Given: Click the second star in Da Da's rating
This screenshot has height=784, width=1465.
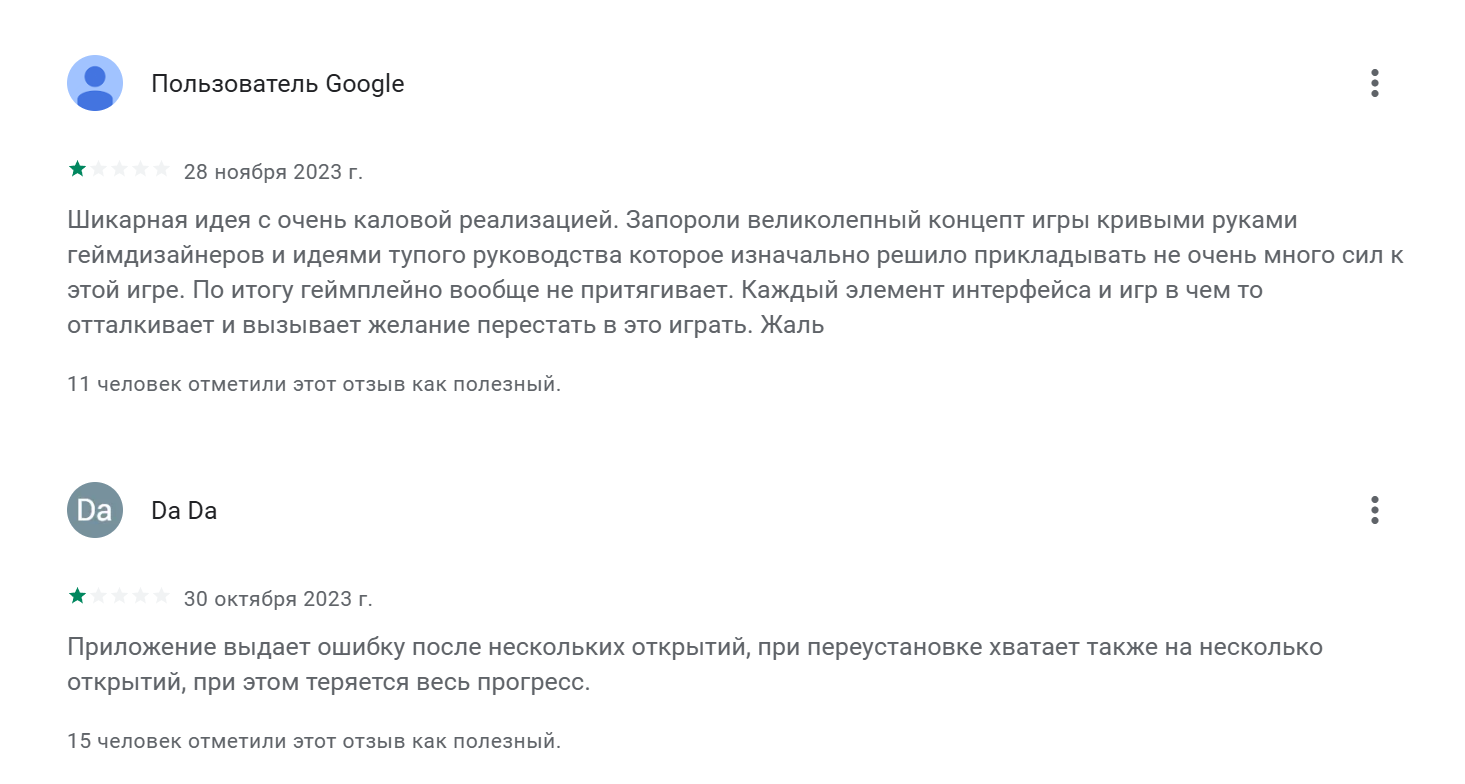Looking at the screenshot, I should click(x=98, y=596).
